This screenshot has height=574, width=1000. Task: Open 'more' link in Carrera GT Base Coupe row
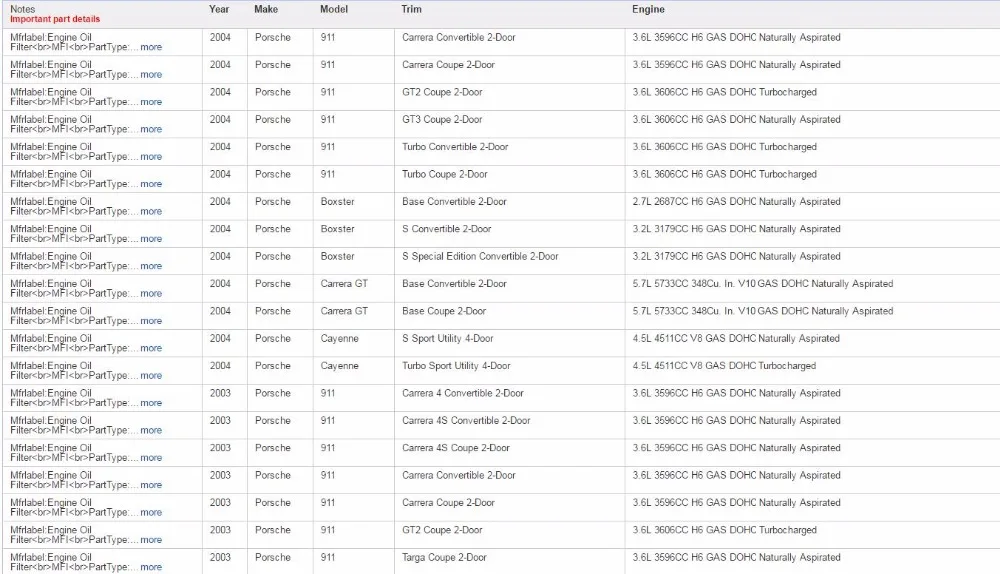click(151, 321)
